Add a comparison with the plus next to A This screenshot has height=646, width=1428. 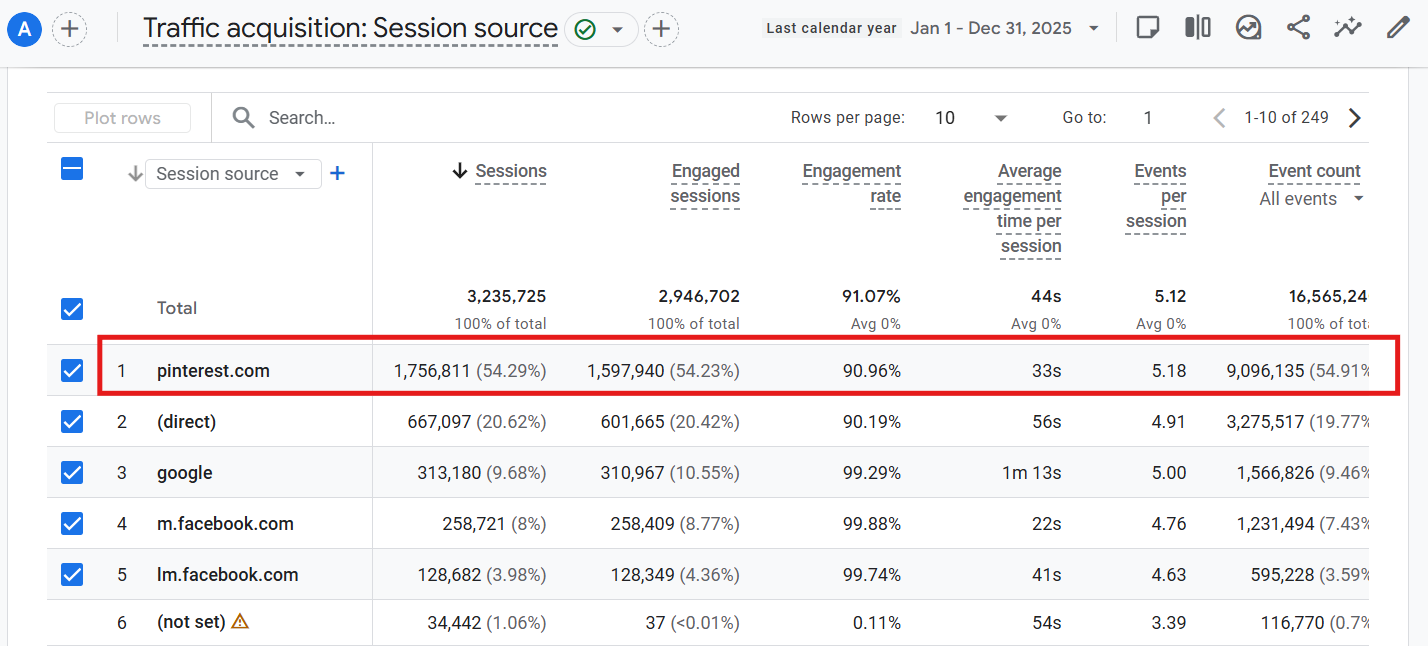(69, 29)
